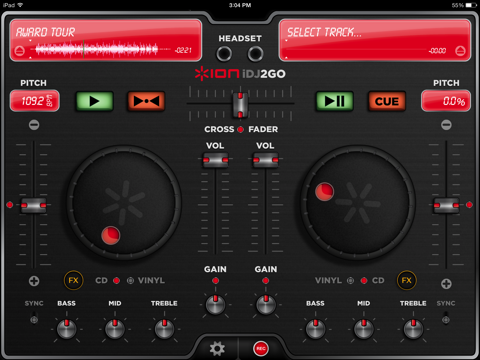The height and width of the screenshot is (360, 480).
Task: Decrease left deck pitch with minus icon
Action: 34,125
